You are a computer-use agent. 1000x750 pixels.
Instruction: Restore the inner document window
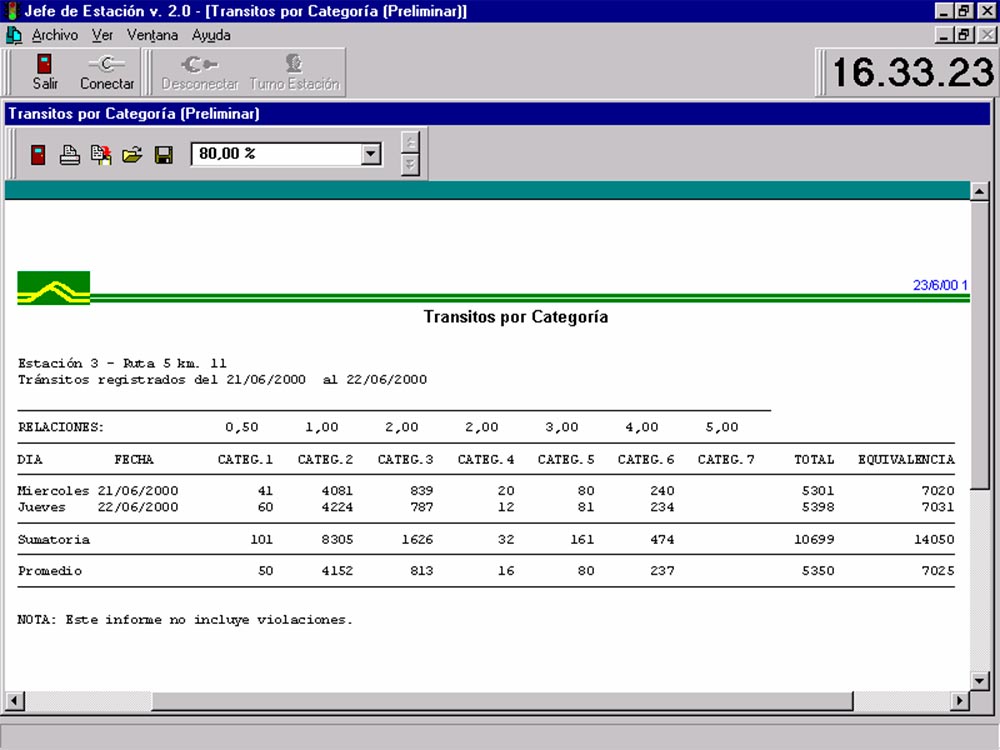click(x=964, y=35)
